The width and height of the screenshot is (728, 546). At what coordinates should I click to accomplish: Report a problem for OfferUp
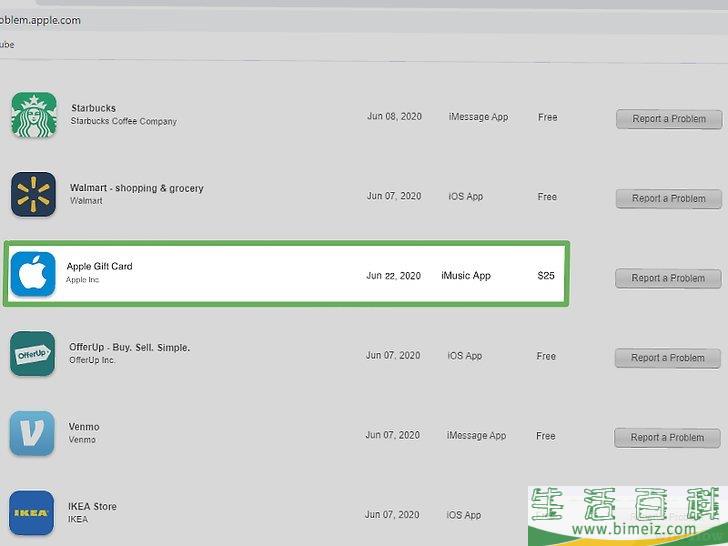pos(668,358)
